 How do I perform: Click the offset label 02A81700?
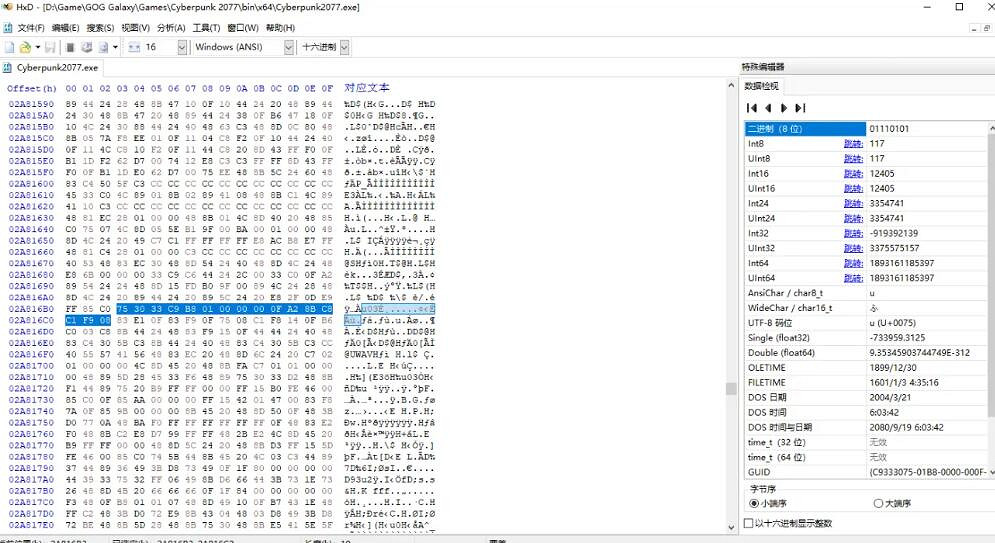(31, 366)
